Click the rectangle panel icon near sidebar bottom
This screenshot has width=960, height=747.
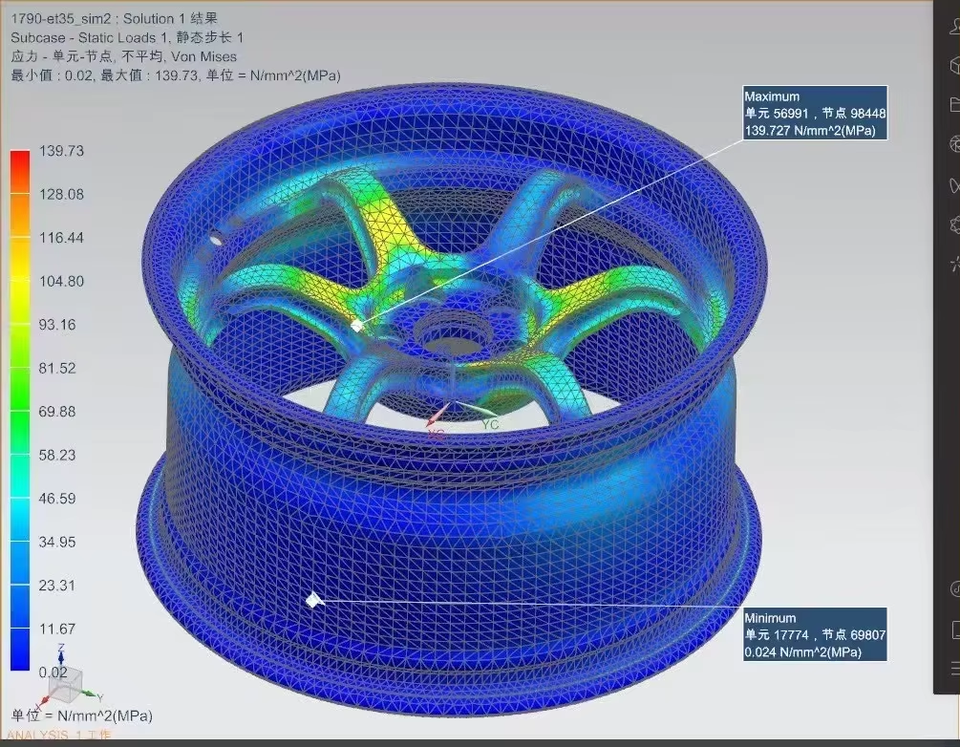tap(955, 629)
